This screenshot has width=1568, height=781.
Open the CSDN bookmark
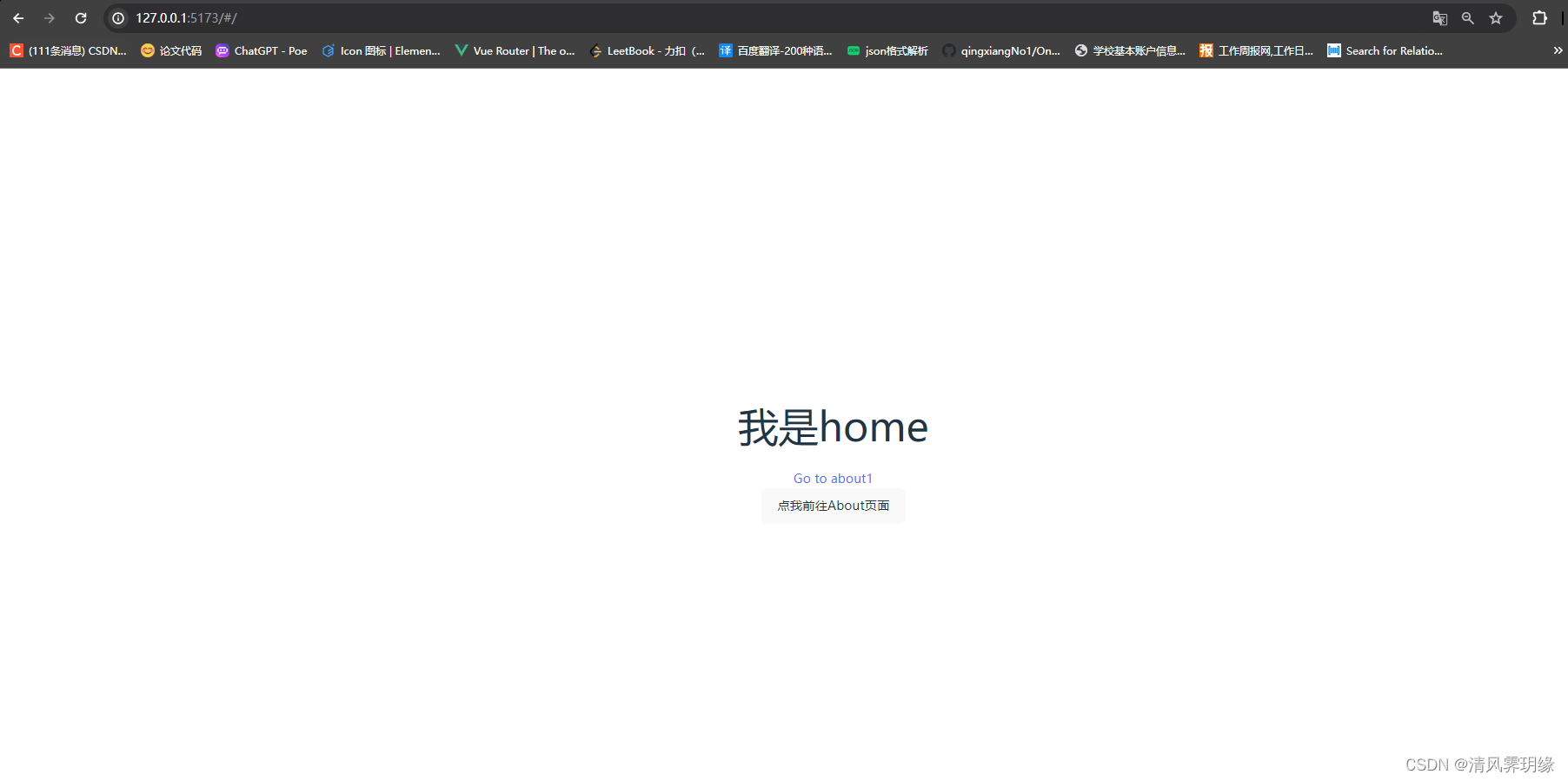(69, 51)
